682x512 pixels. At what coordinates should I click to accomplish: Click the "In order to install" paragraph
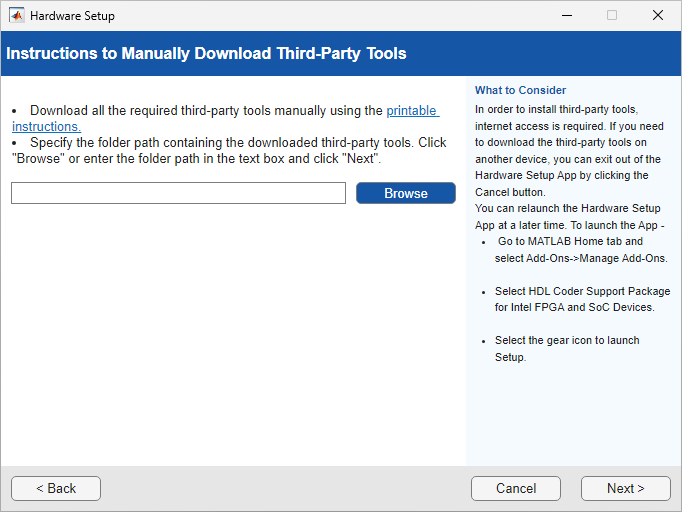pos(567,150)
